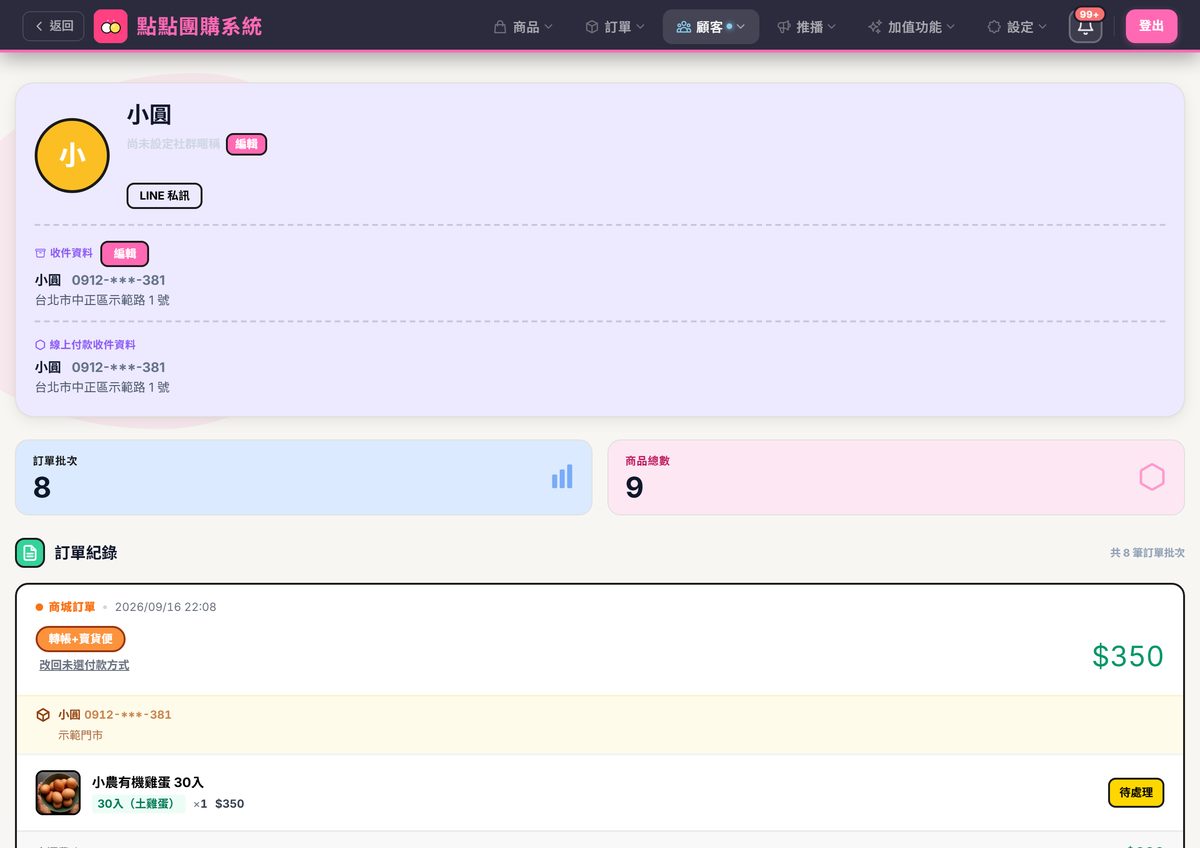Click the 改回未選付款方式 link
1200x848 pixels.
tap(84, 665)
